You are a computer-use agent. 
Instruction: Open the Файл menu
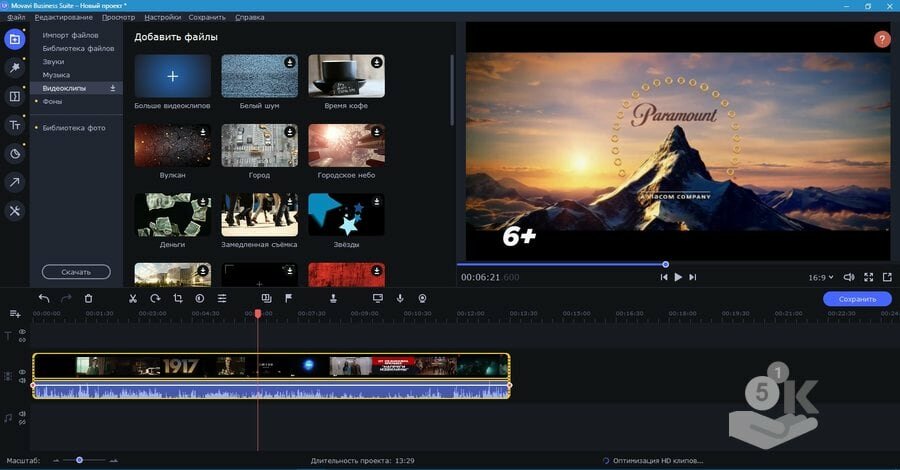(x=16, y=17)
